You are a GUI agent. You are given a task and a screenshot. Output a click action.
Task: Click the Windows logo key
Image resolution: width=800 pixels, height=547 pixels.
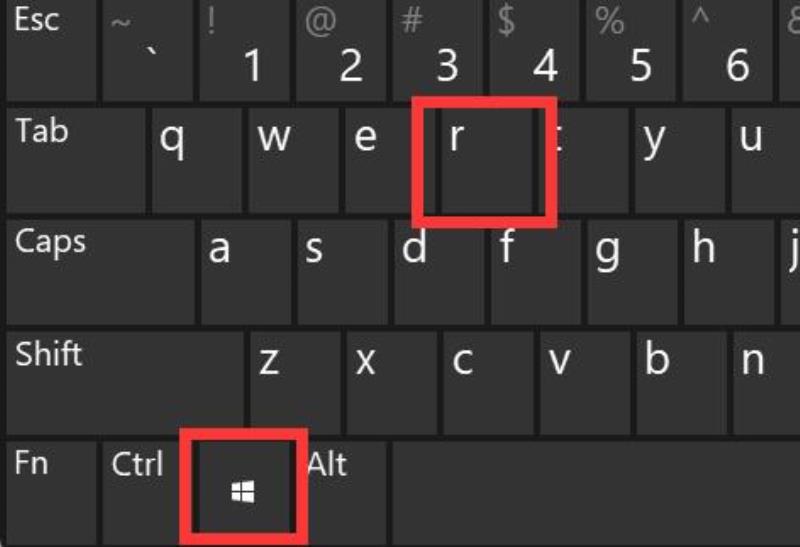coord(243,487)
